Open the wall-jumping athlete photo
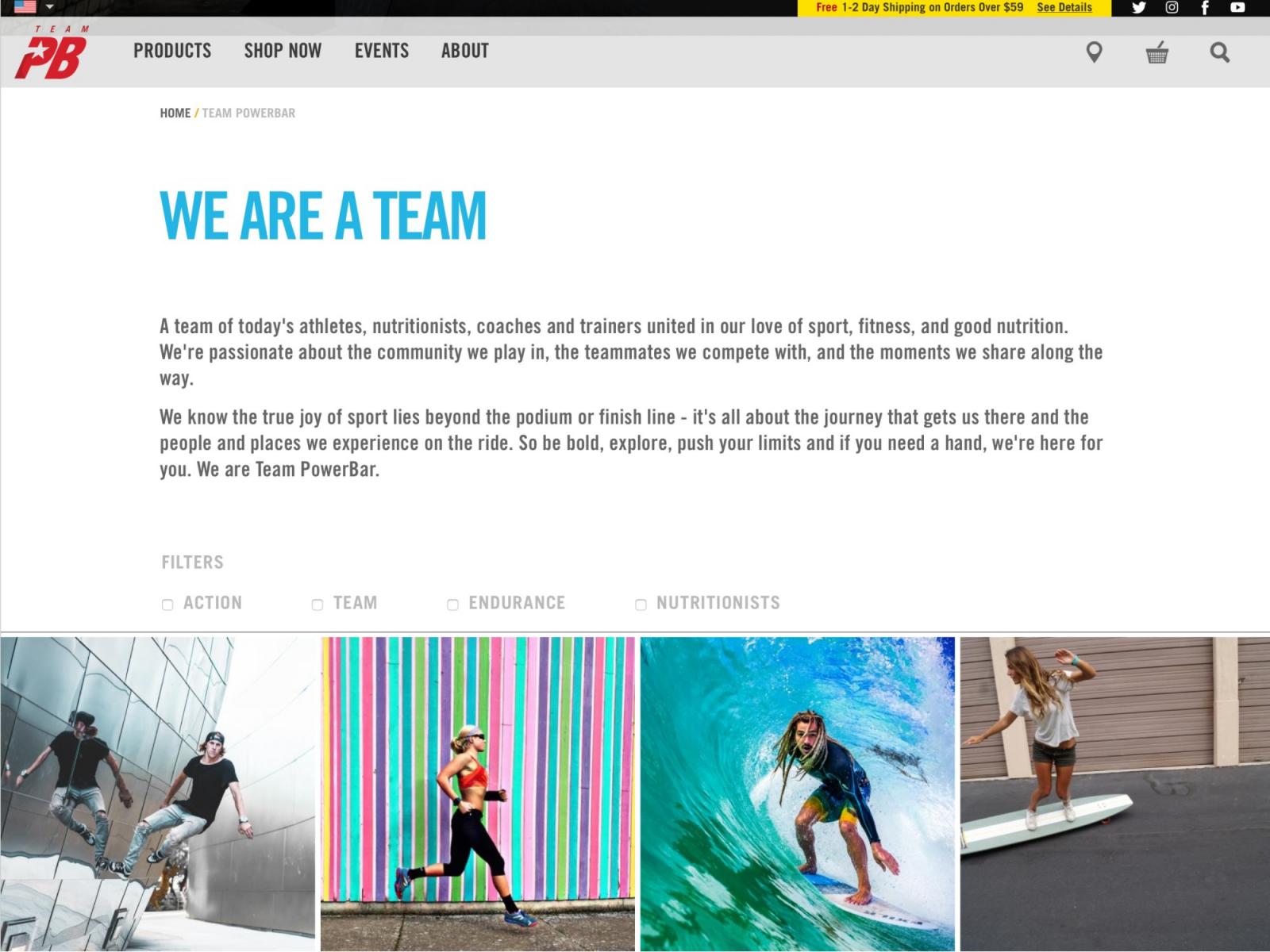Viewport: 1270px width, 952px height. click(x=158, y=794)
